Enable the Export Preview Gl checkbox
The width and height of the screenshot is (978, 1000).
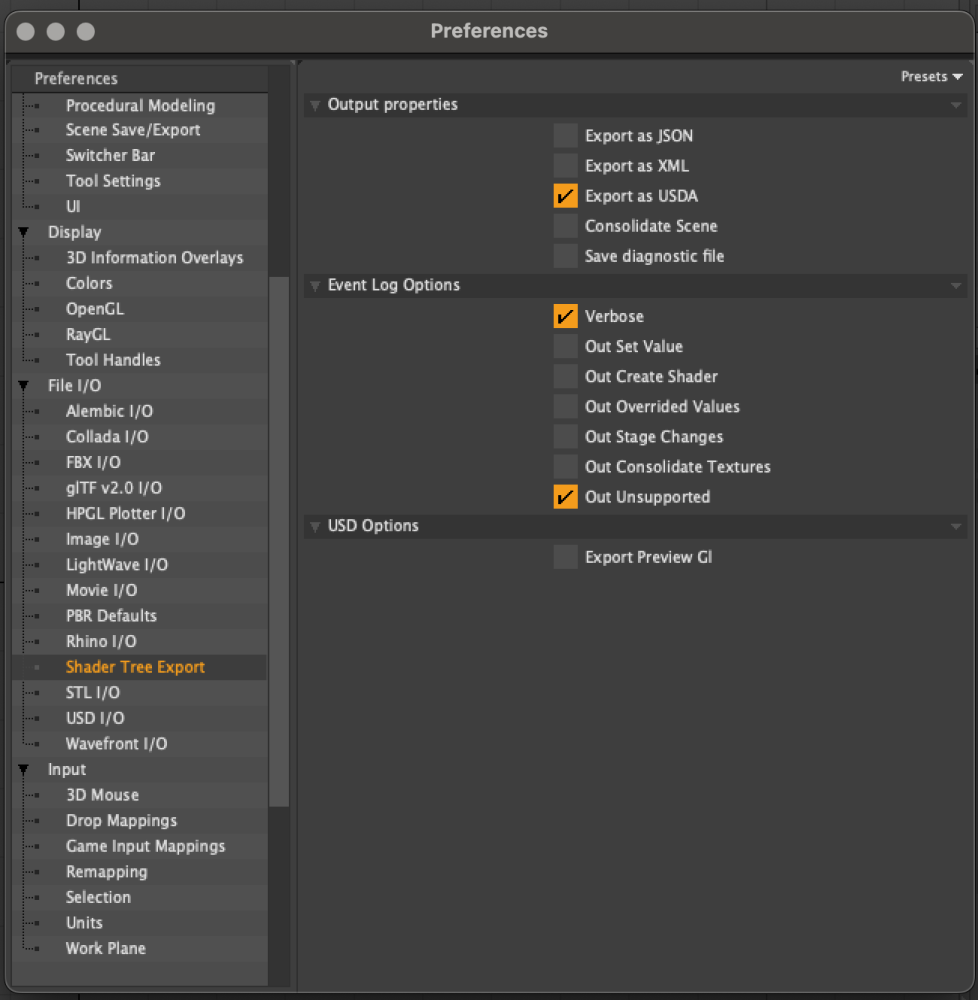[x=566, y=557]
